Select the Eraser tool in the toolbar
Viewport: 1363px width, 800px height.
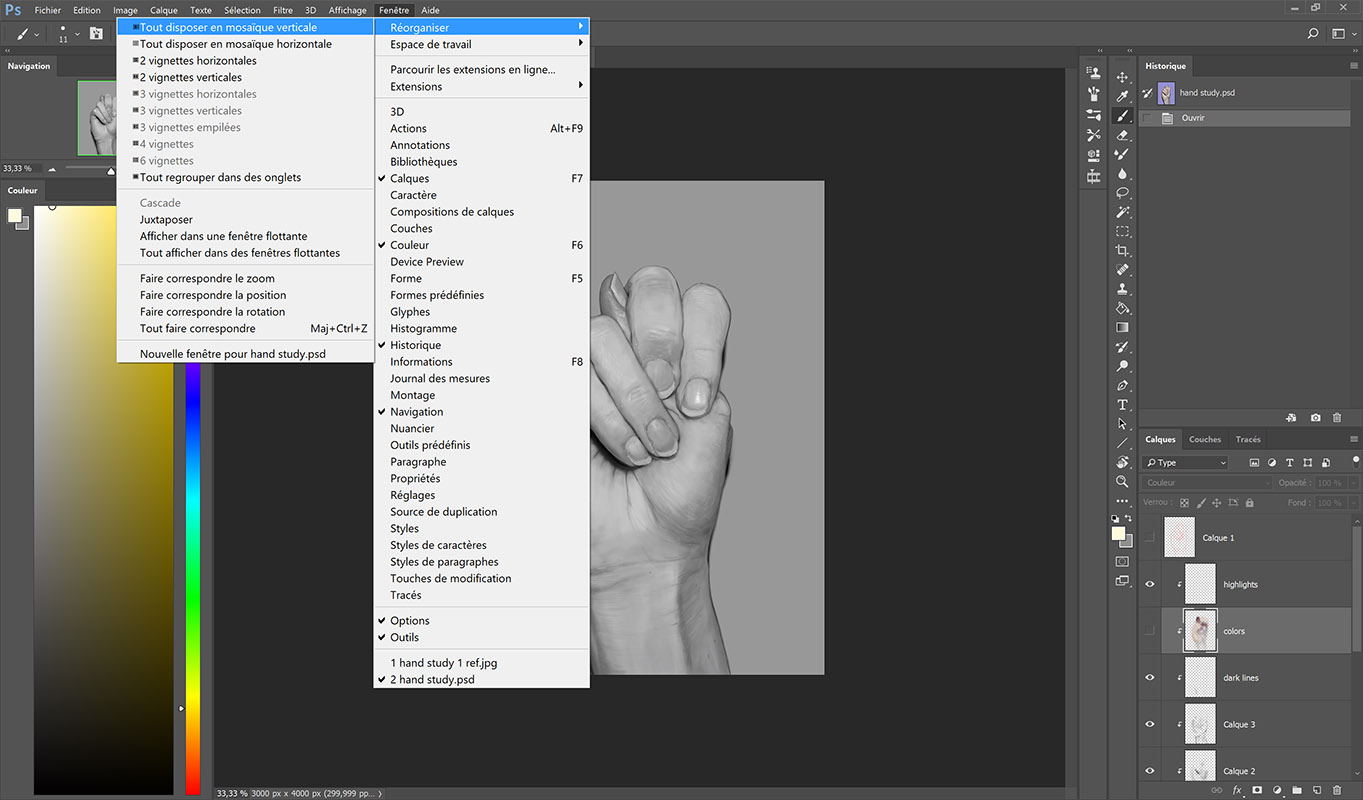(x=1122, y=135)
